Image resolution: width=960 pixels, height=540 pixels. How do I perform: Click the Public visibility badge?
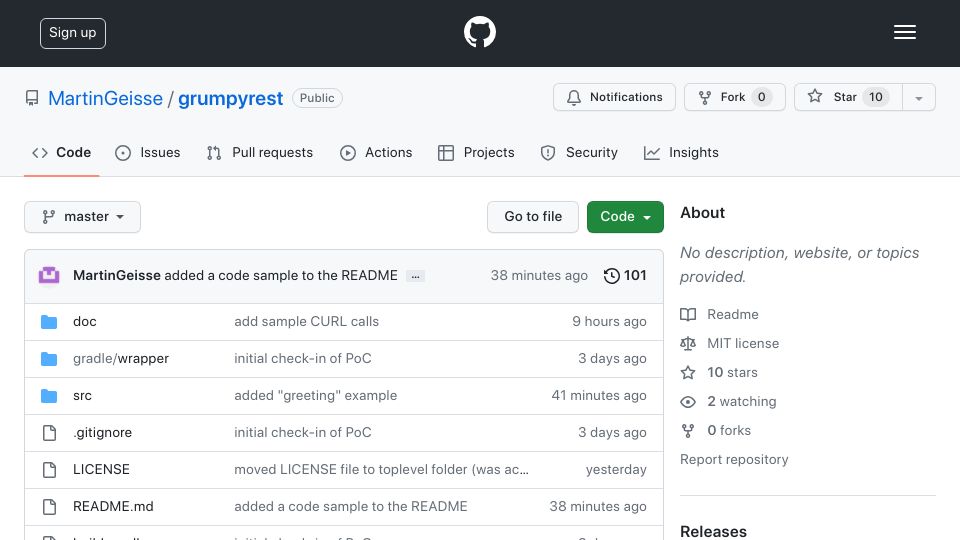tap(317, 98)
